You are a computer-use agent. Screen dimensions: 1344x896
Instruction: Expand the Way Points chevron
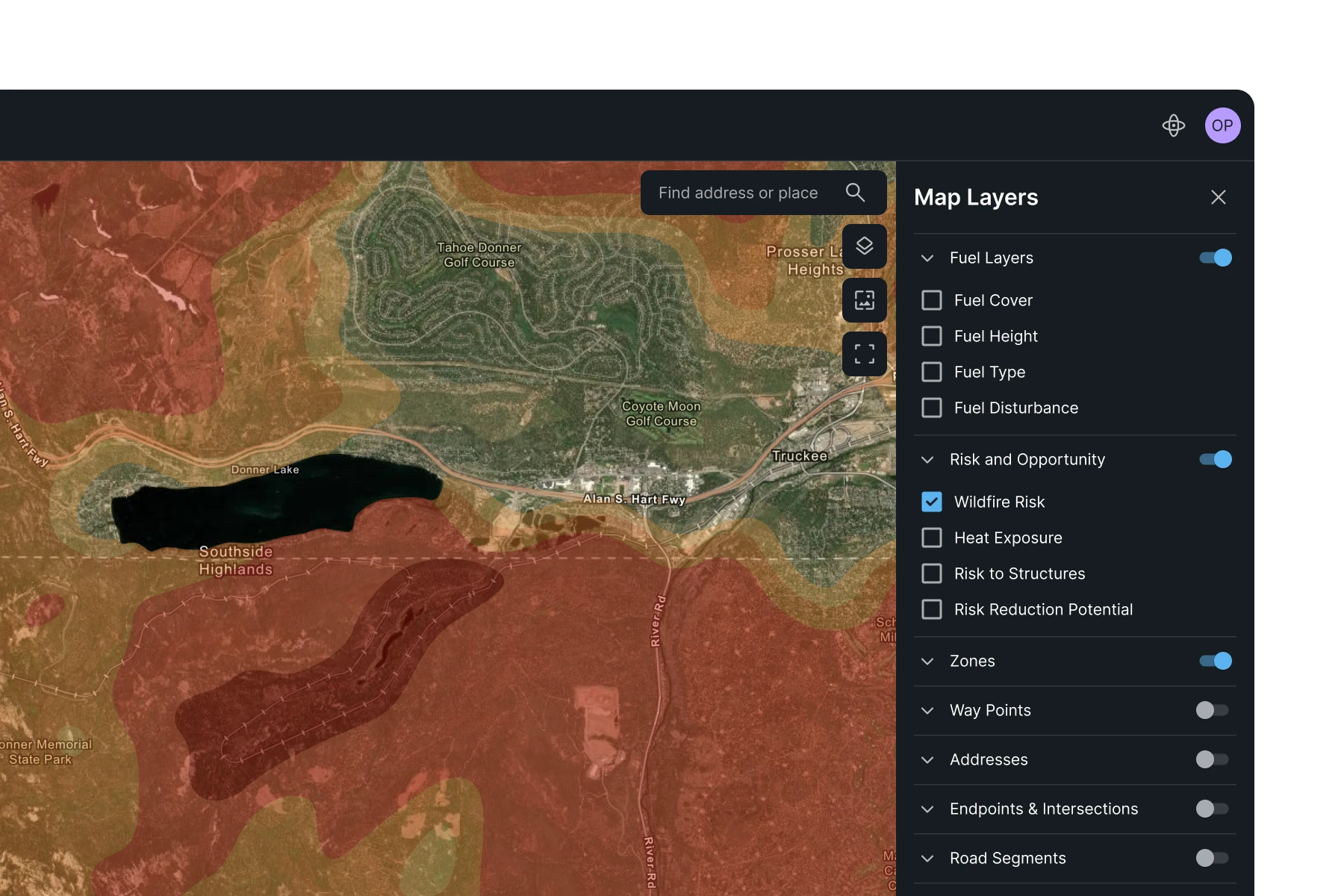[x=927, y=710]
